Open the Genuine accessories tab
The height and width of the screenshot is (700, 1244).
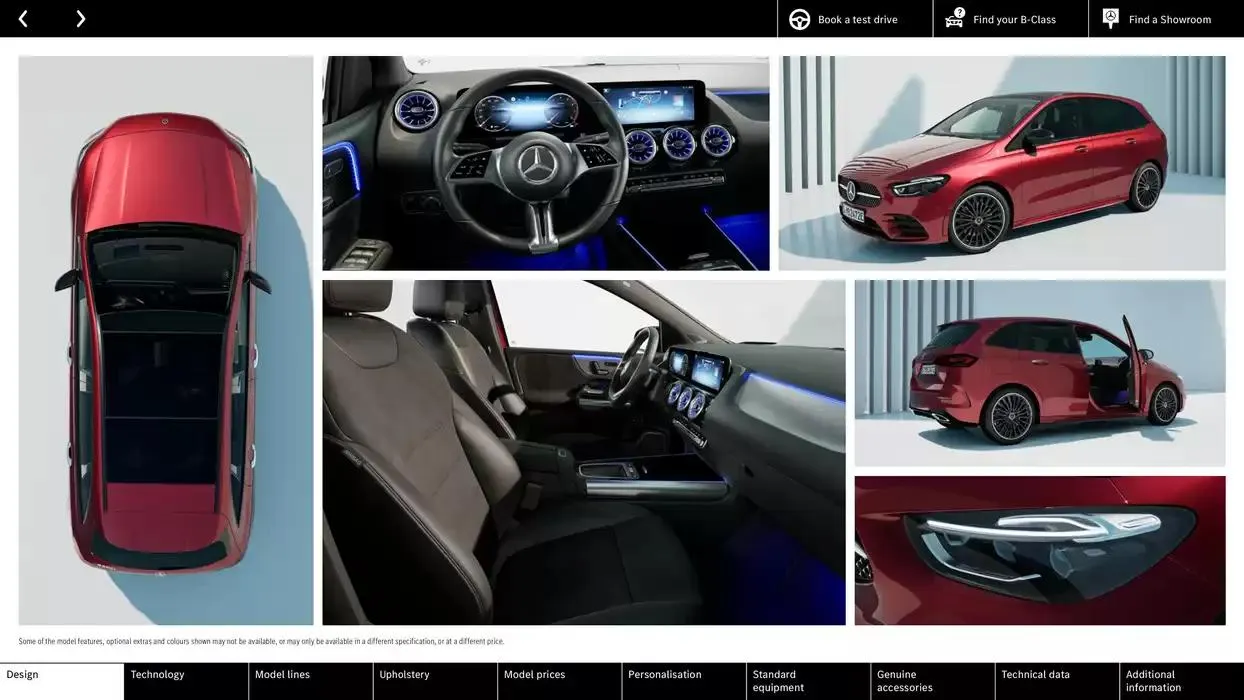pyautogui.click(x=932, y=681)
